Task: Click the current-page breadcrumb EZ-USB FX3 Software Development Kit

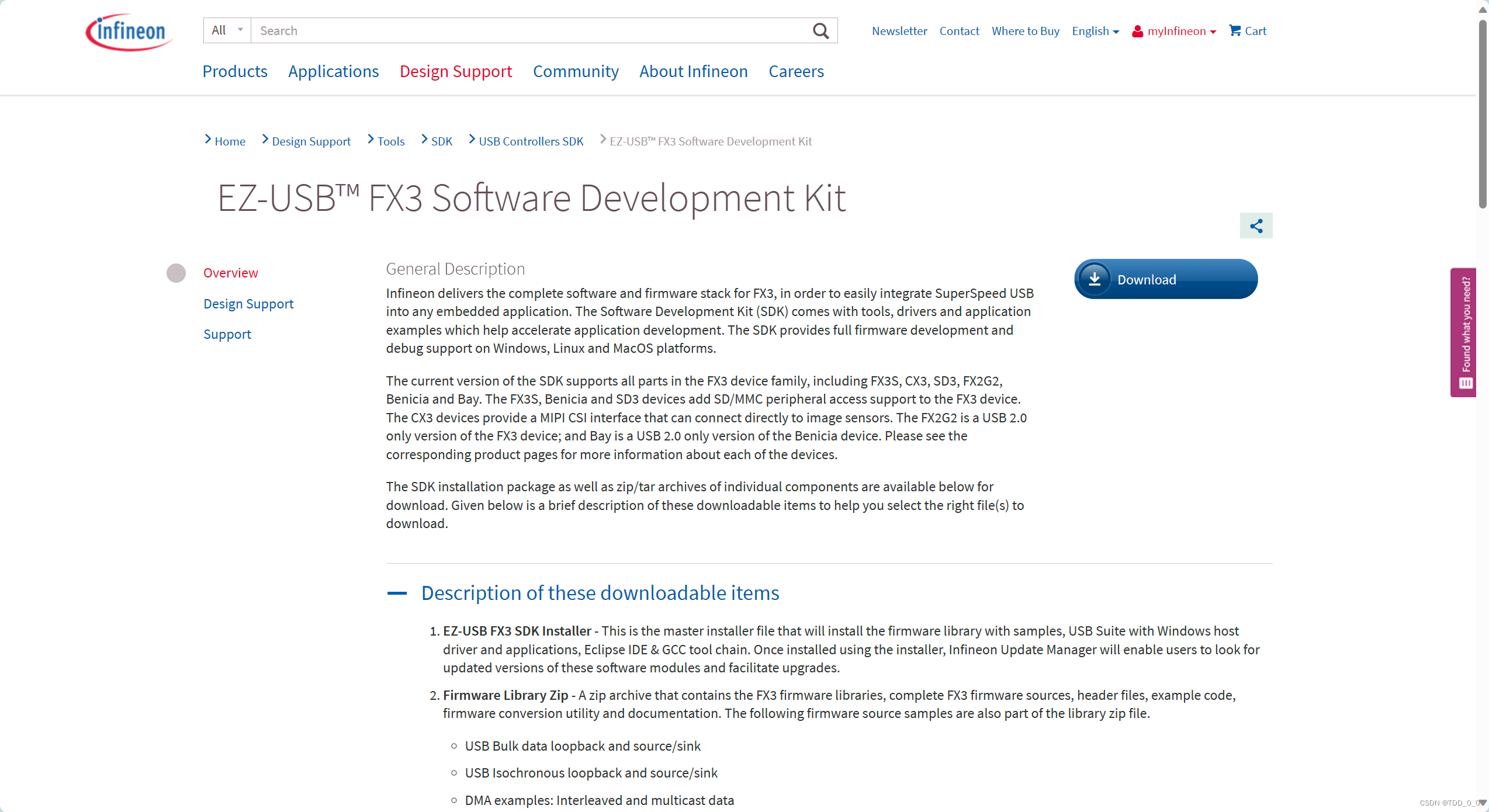Action: (711, 141)
